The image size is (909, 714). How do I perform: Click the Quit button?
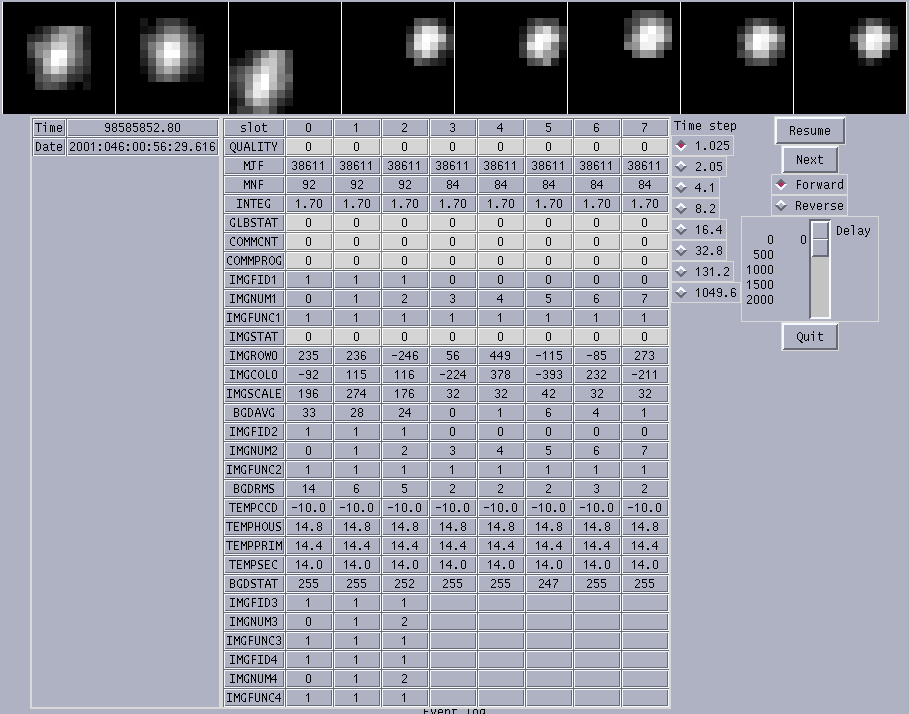point(810,336)
